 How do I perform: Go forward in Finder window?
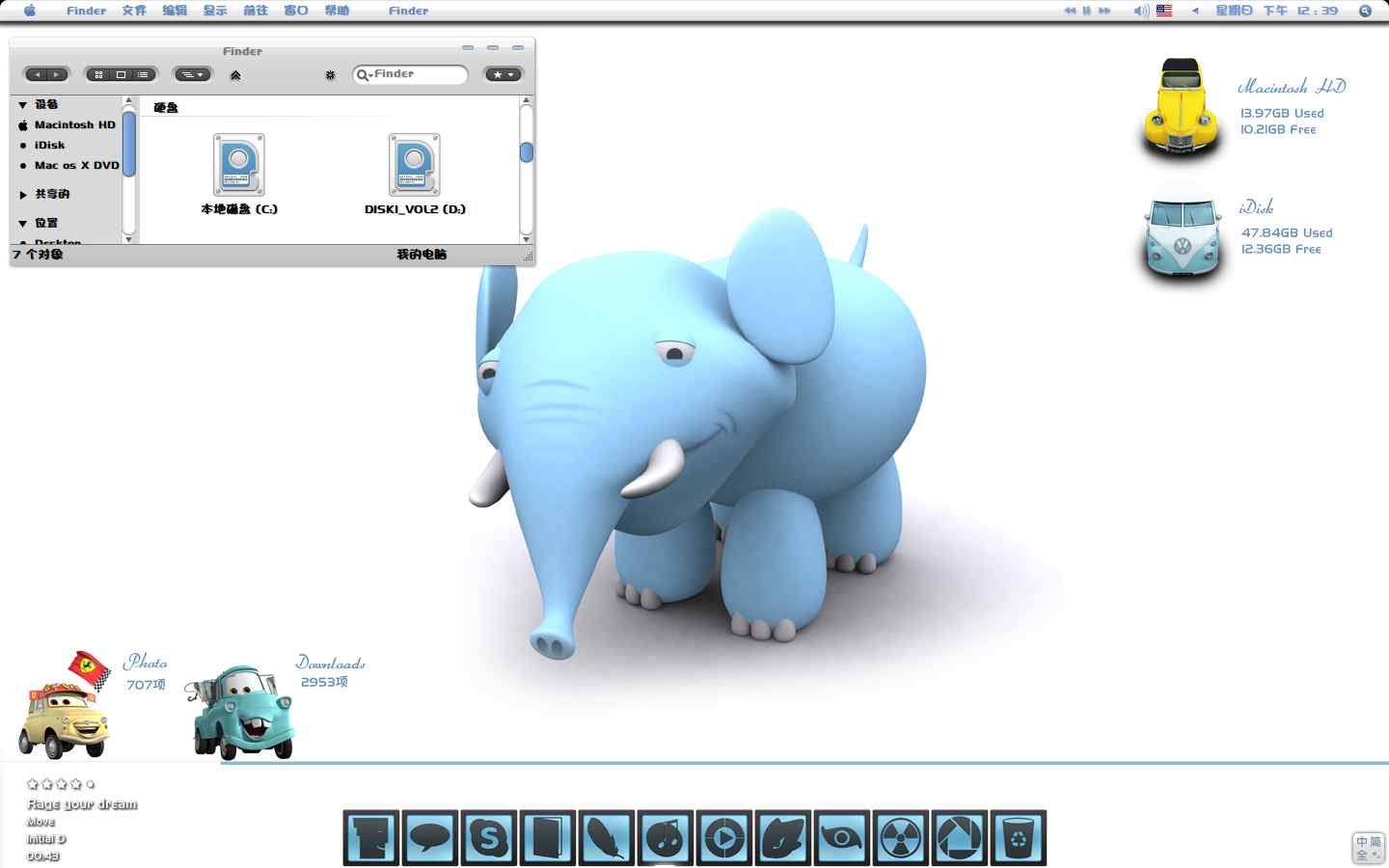(x=57, y=74)
